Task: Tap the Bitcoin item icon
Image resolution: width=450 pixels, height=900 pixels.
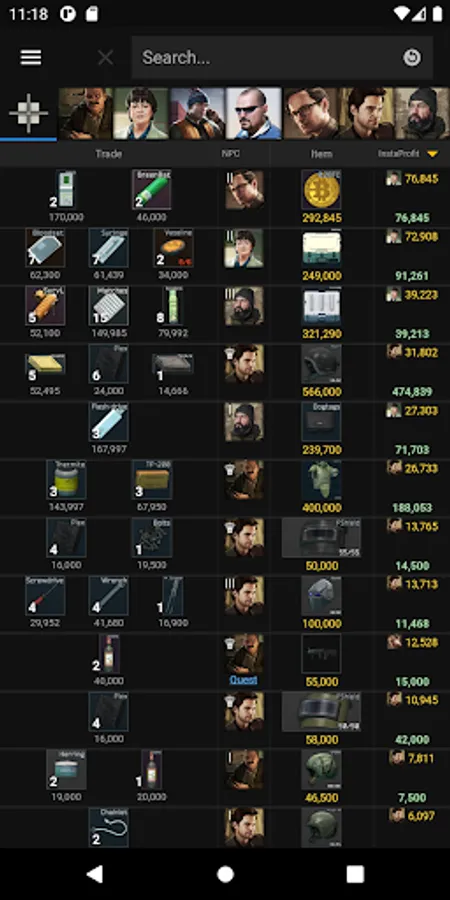Action: coord(321,189)
